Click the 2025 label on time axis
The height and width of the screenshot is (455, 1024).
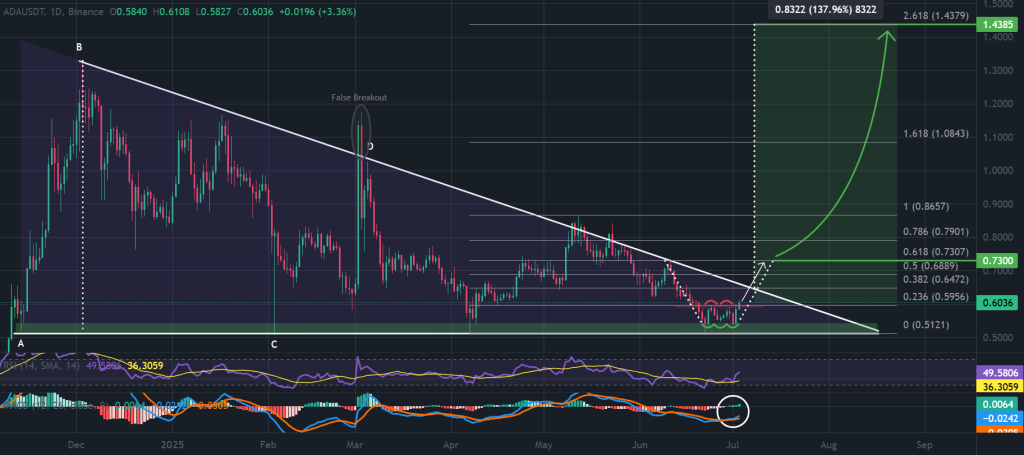173,444
